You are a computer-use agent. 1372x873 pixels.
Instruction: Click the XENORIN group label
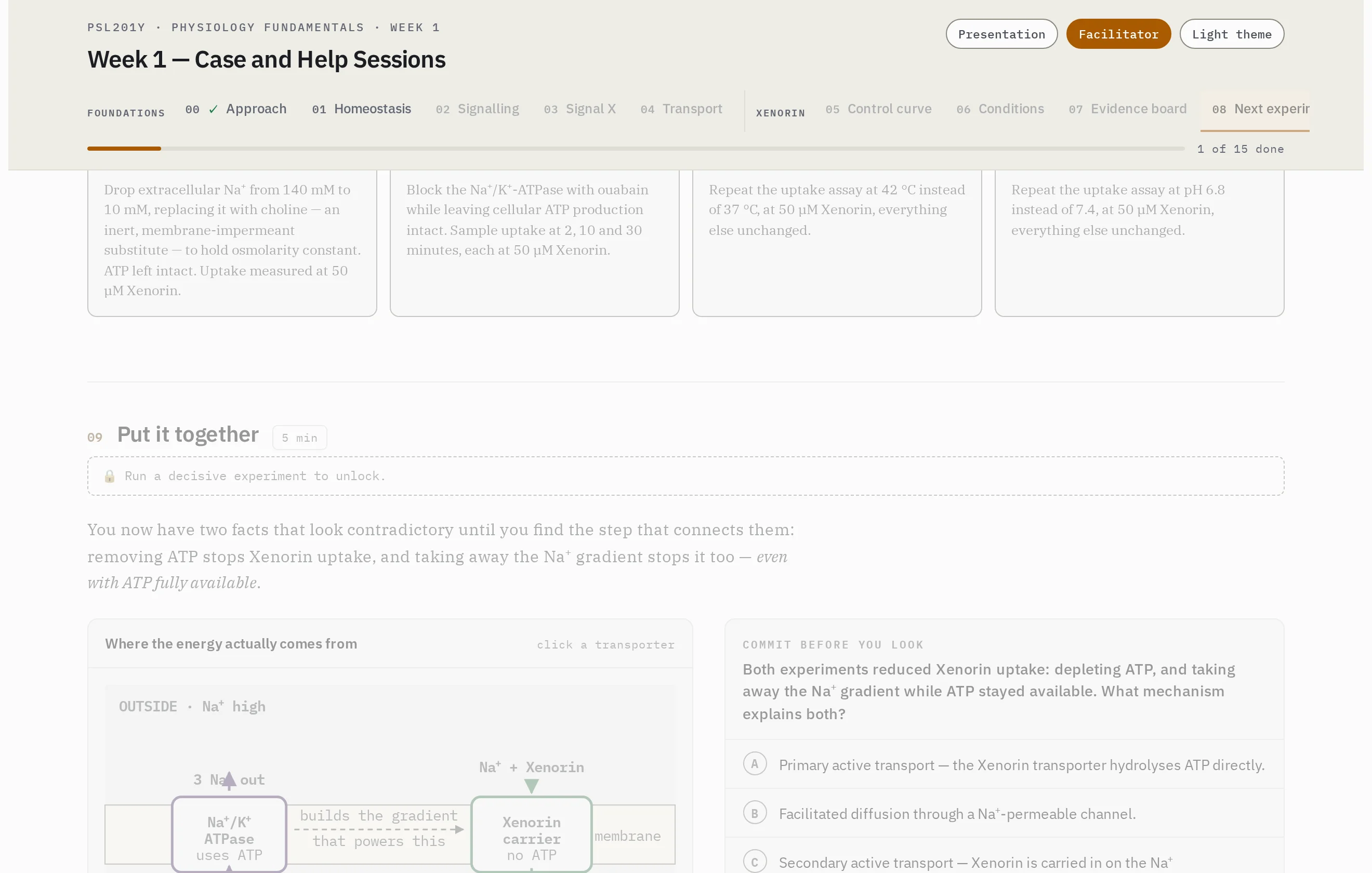point(781,113)
